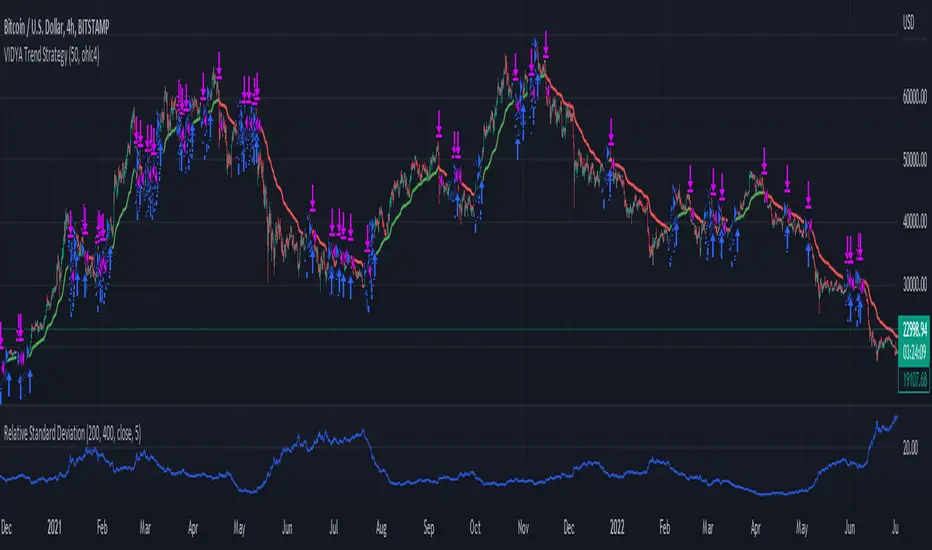
Task: Select the Relative Standard Deviation indicator label
Action: (73, 433)
